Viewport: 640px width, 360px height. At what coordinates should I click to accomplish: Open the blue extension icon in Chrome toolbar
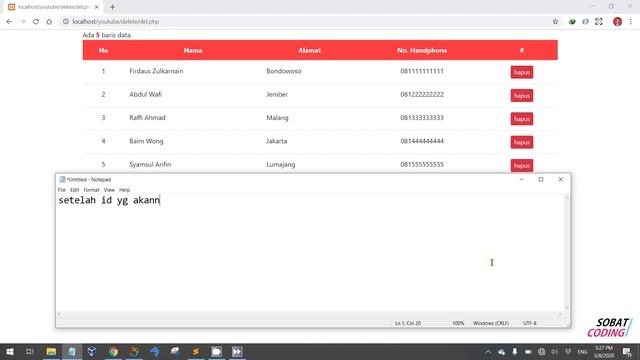585,22
